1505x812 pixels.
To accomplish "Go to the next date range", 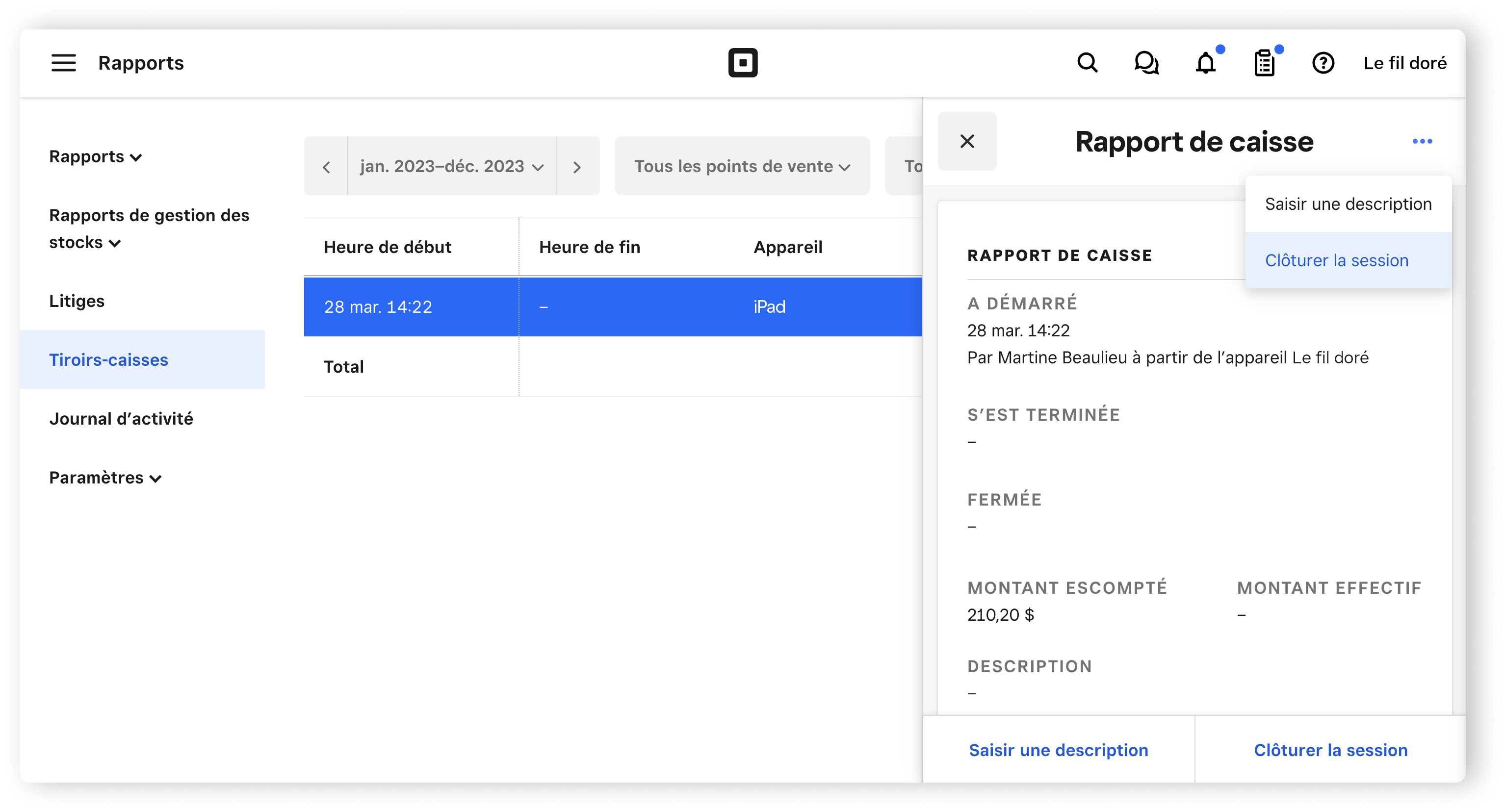I will tap(577, 167).
